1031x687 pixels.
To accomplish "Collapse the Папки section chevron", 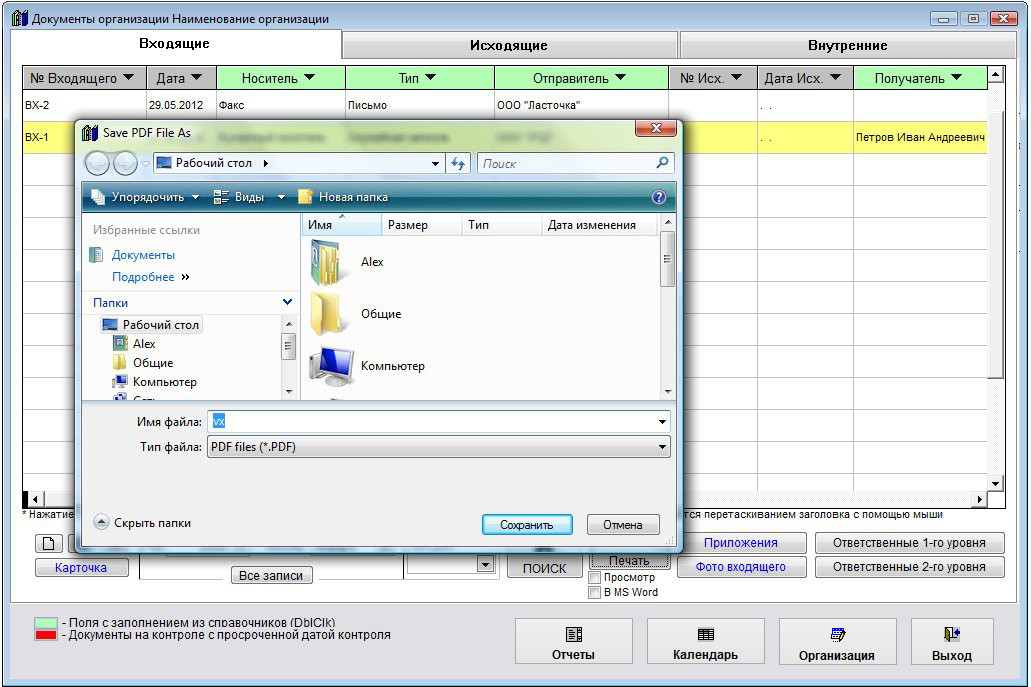I will [x=287, y=302].
